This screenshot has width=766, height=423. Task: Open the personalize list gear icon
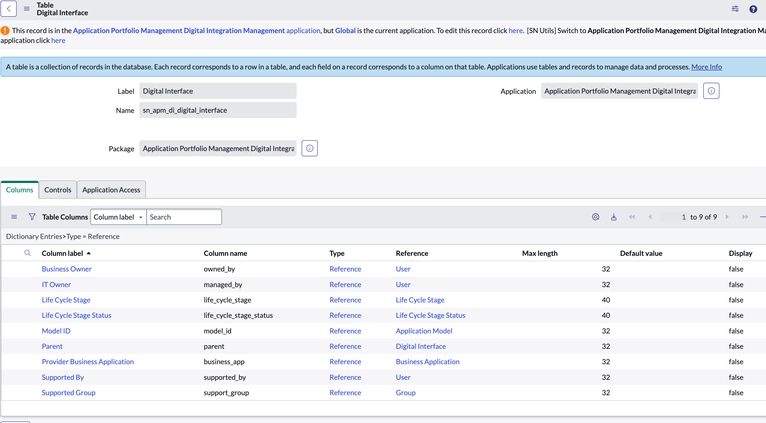595,217
